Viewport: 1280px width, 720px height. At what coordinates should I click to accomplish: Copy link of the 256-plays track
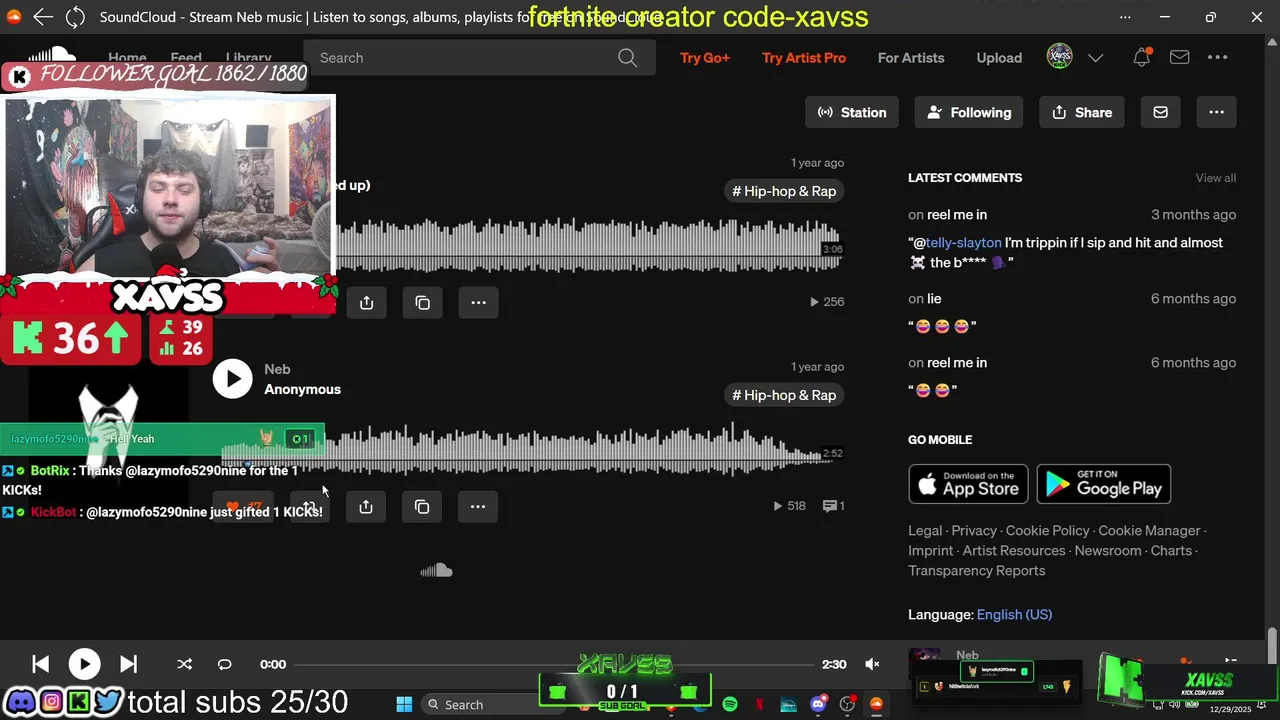click(x=422, y=302)
